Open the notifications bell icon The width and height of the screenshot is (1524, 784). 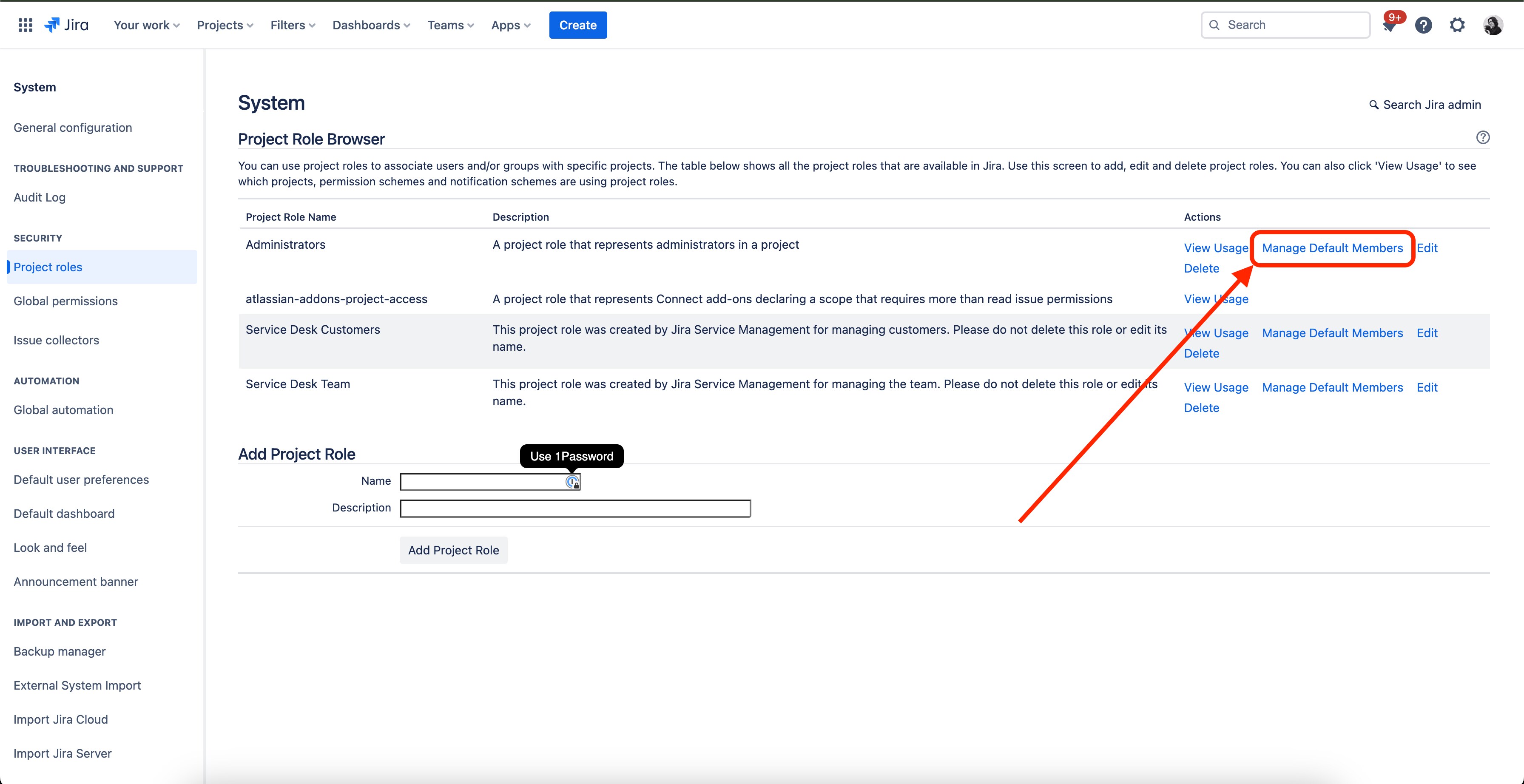pyautogui.click(x=1389, y=26)
